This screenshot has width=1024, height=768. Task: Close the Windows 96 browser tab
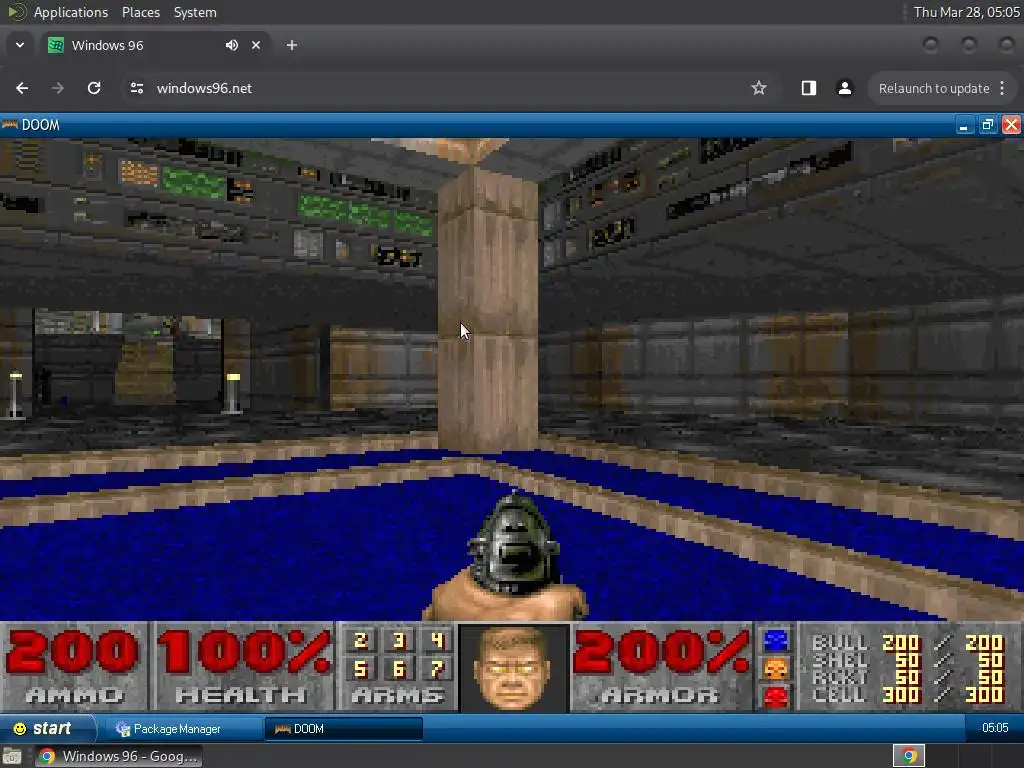pos(256,45)
